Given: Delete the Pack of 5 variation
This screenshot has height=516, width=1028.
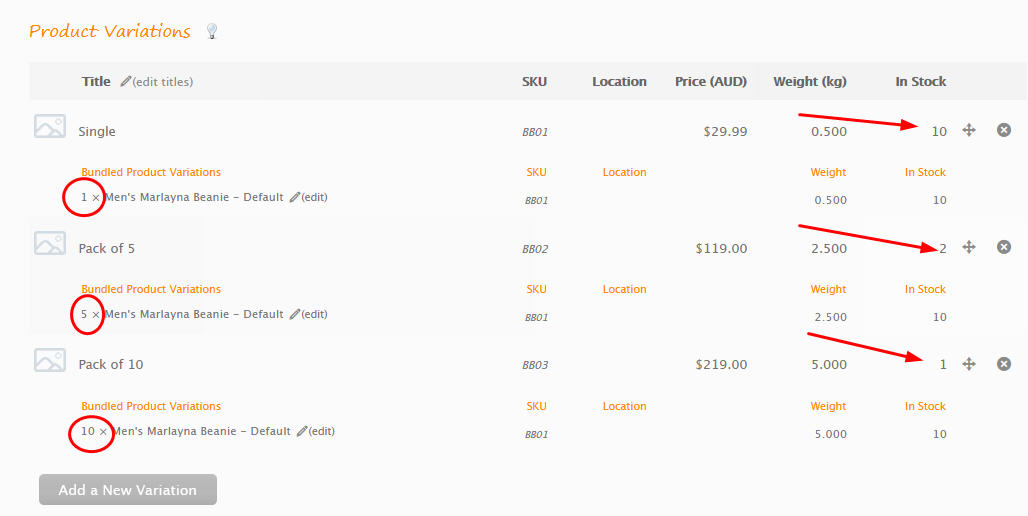Looking at the screenshot, I should point(1004,247).
